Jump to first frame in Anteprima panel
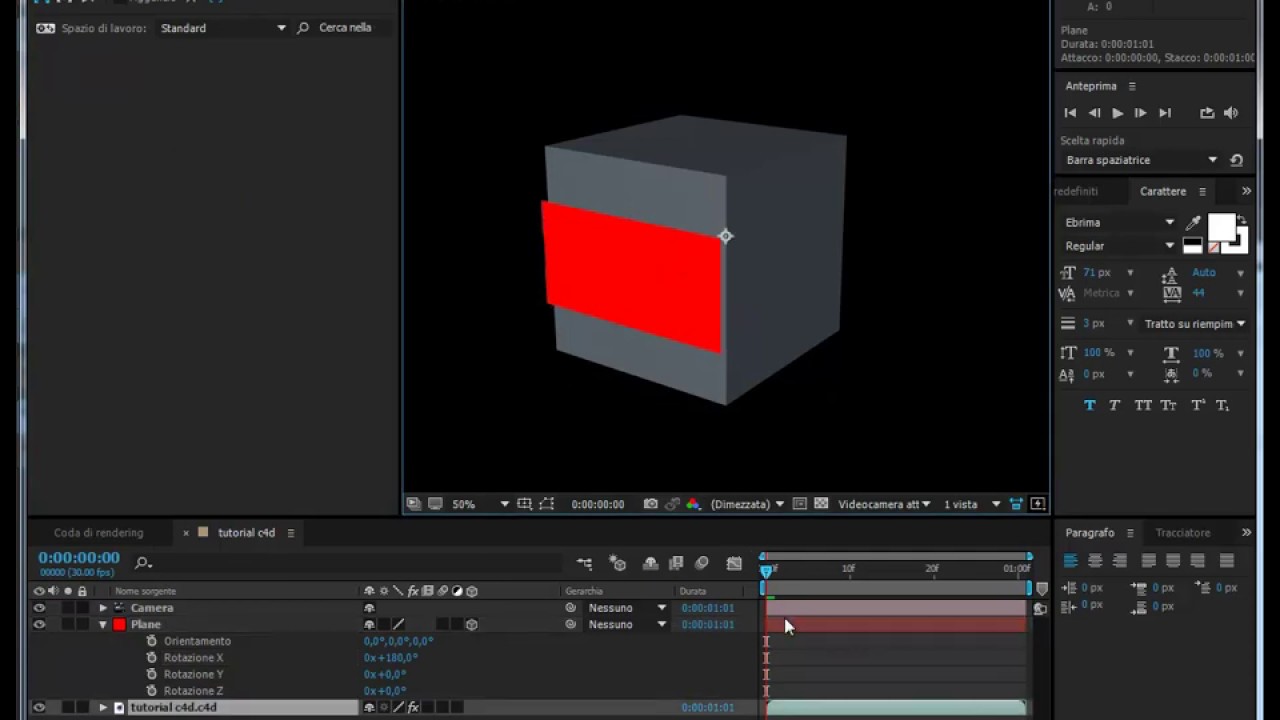This screenshot has width=1280, height=720. tap(1070, 113)
